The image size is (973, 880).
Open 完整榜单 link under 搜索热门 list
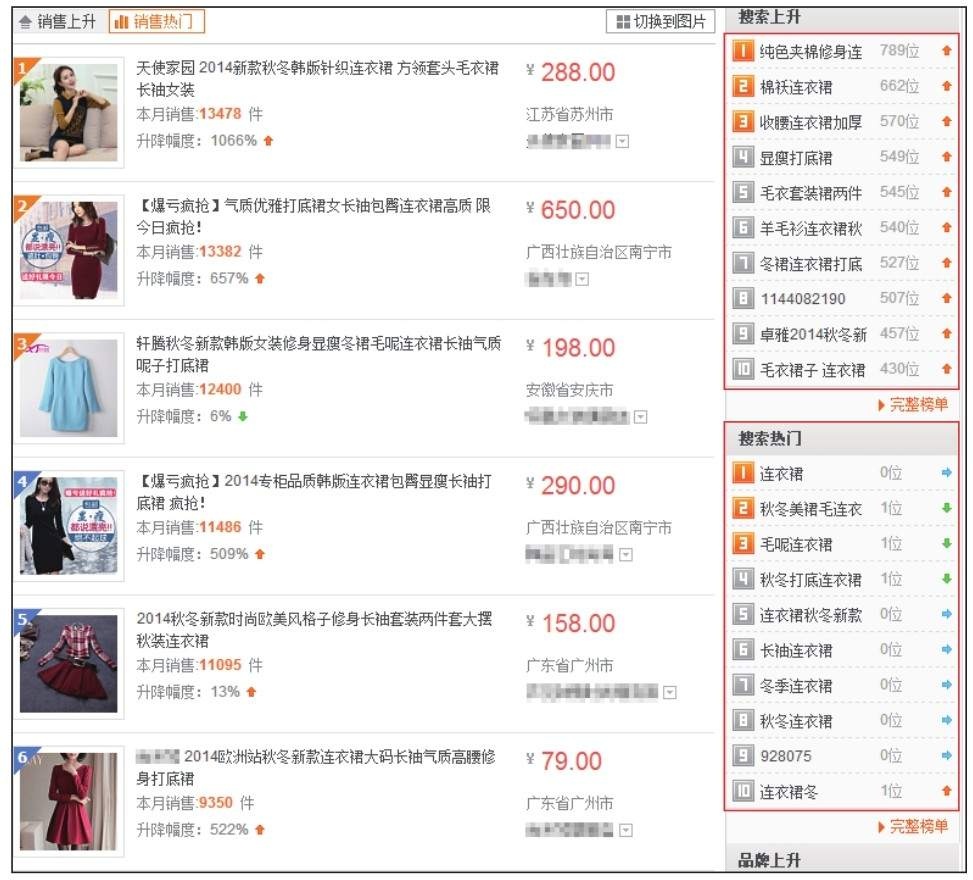(x=912, y=826)
